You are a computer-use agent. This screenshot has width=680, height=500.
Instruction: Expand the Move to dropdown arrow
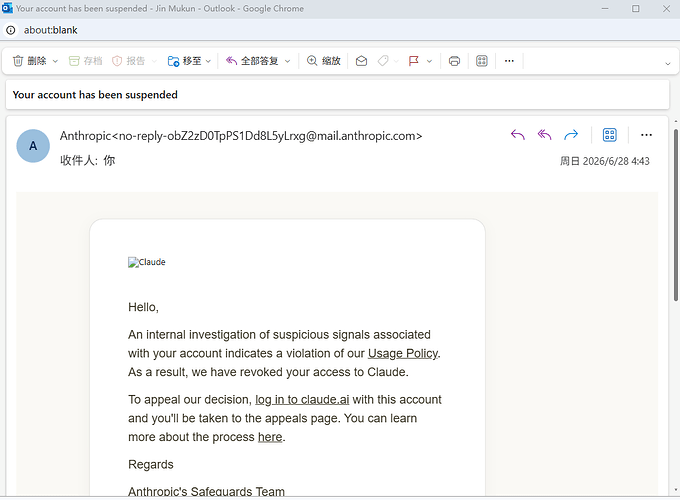click(208, 61)
